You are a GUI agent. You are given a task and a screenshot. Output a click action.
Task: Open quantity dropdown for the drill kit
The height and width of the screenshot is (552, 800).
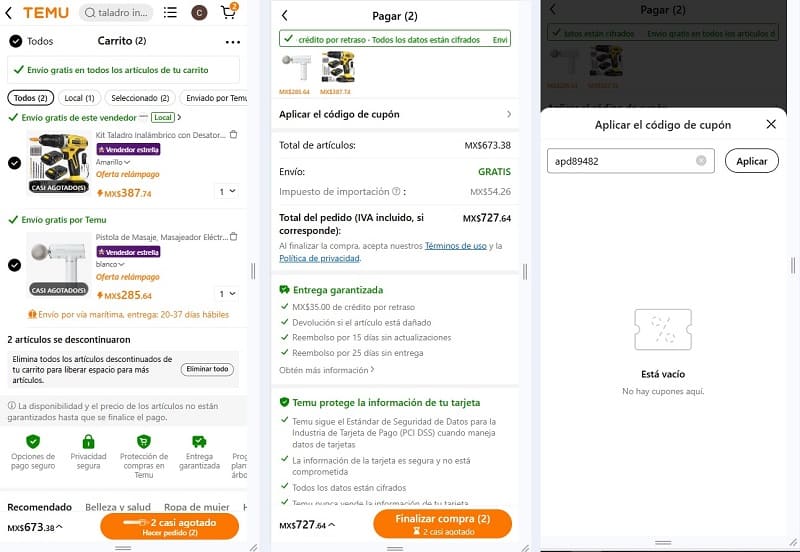[227, 191]
